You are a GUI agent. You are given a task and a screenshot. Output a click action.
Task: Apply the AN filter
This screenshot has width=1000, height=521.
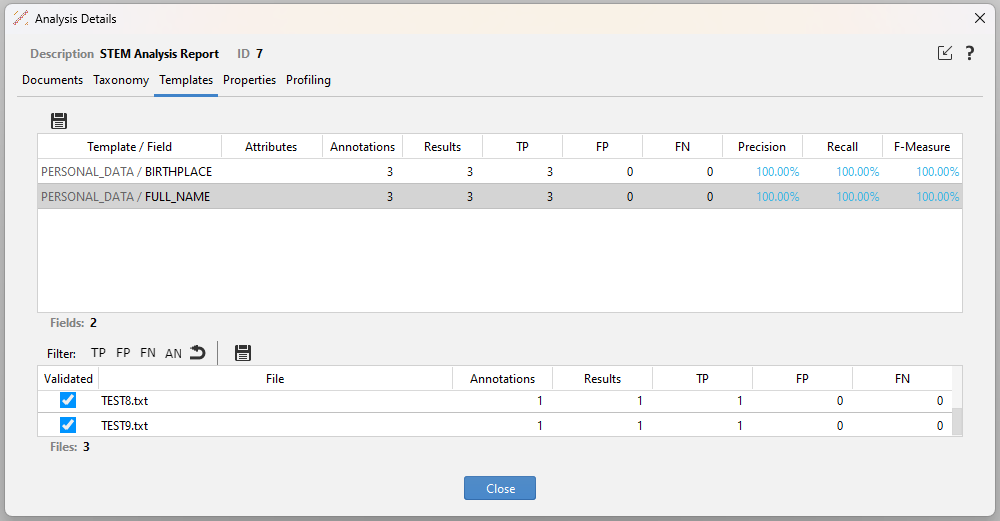point(173,353)
